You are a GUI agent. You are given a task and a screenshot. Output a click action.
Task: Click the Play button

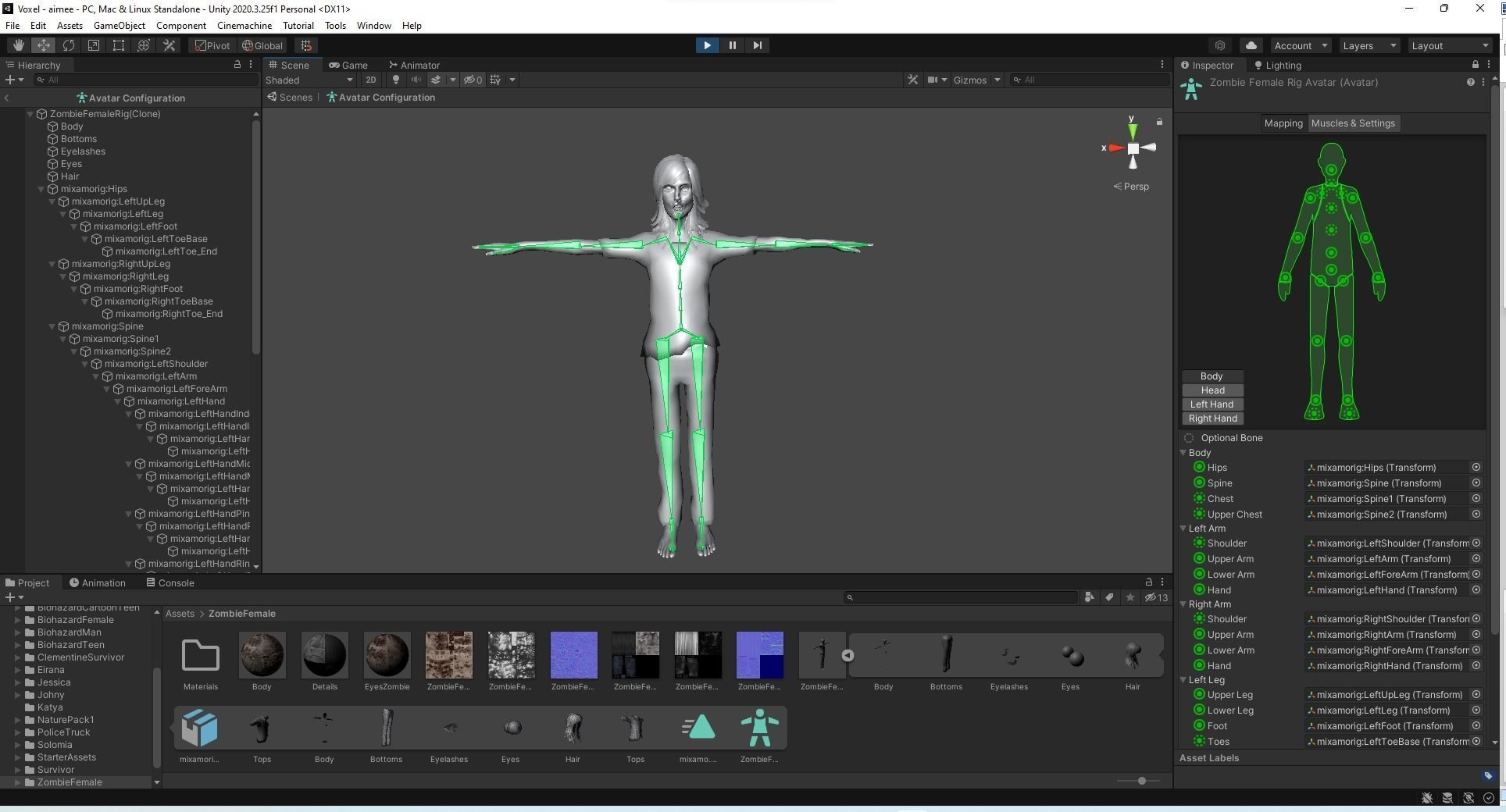pos(707,45)
